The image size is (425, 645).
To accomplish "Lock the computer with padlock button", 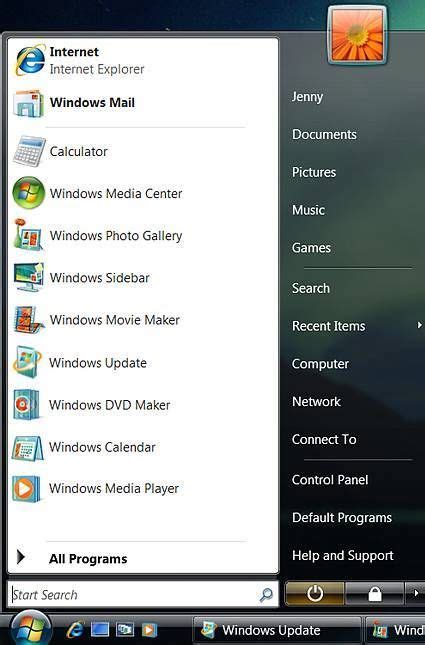I will pyautogui.click(x=374, y=594).
